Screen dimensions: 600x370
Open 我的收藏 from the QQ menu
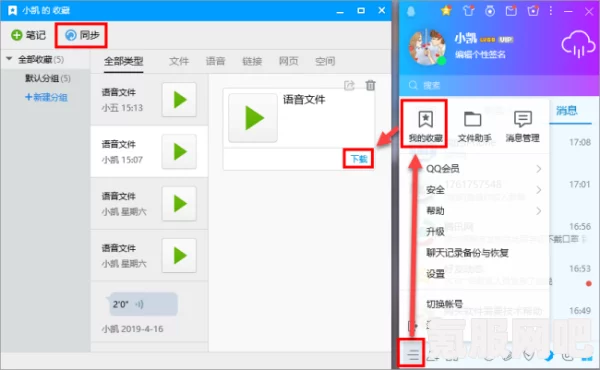point(425,126)
